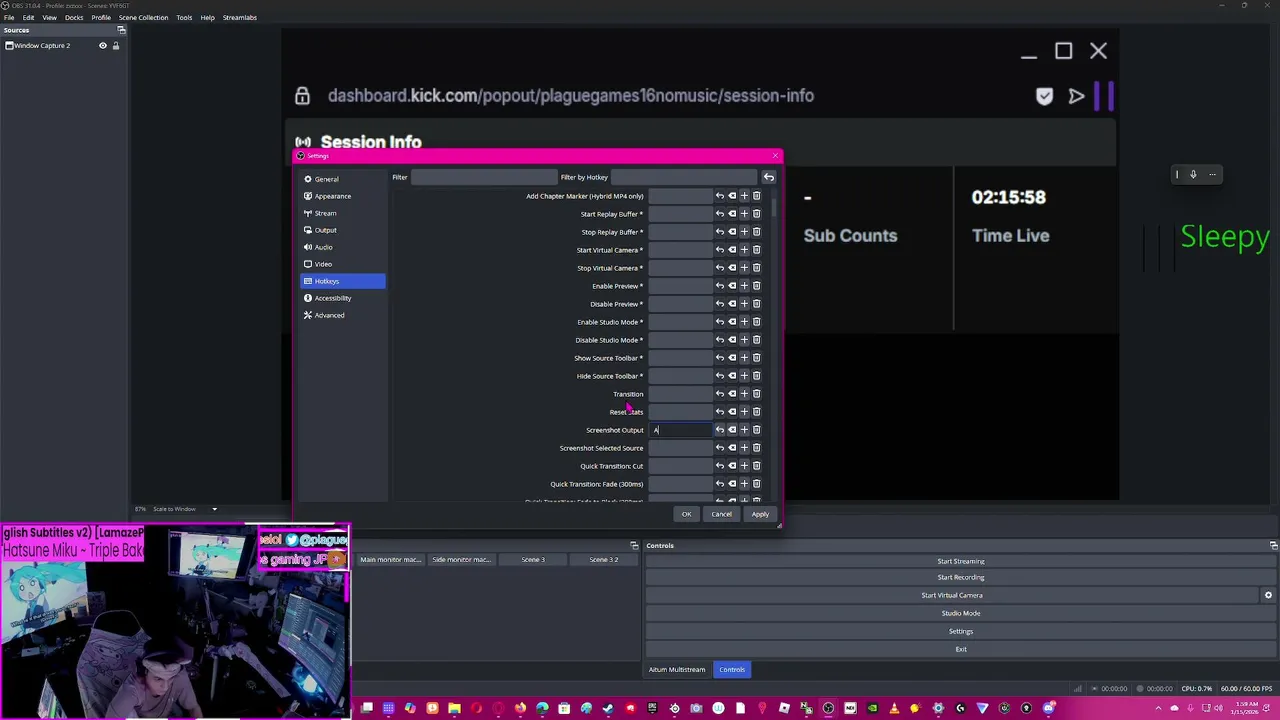Add binding for Quick Transition: Cut
The width and height of the screenshot is (1280, 720).
pos(744,466)
